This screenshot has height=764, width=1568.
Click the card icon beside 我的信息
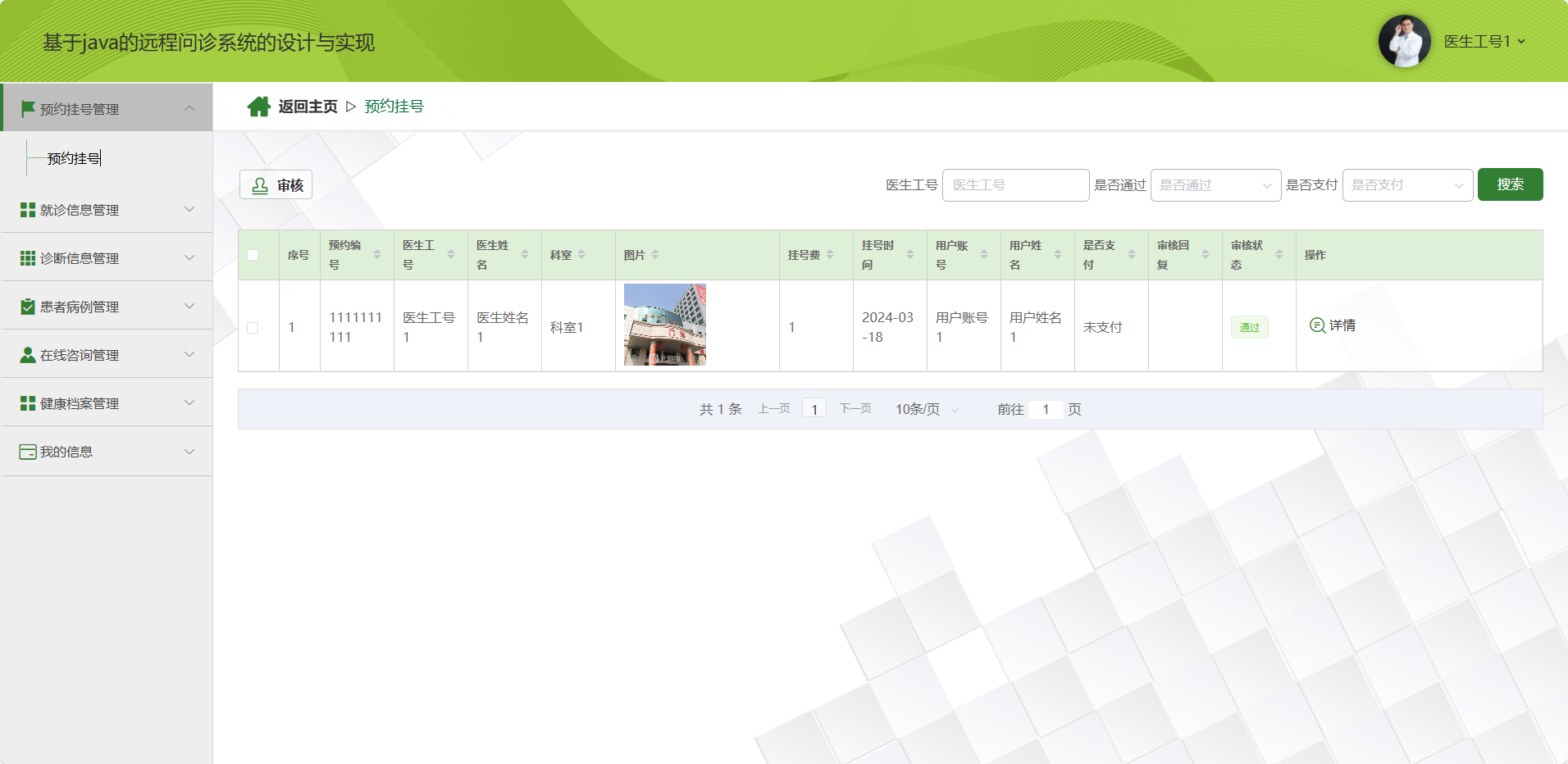pyautogui.click(x=28, y=452)
